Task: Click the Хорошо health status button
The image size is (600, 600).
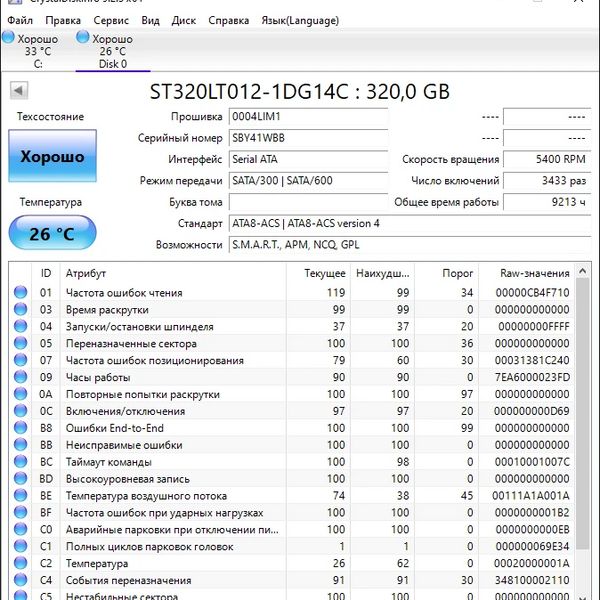Action: pos(52,156)
